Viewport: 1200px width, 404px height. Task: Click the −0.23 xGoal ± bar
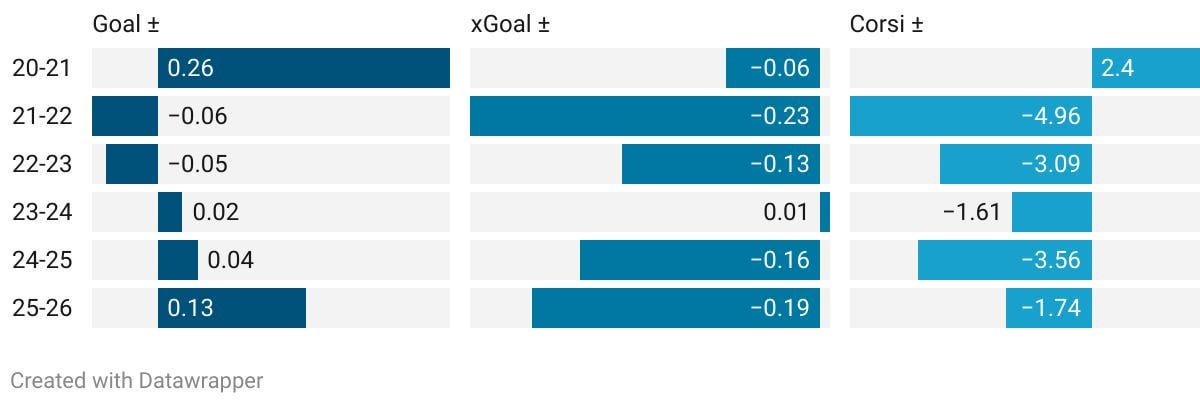click(x=644, y=116)
